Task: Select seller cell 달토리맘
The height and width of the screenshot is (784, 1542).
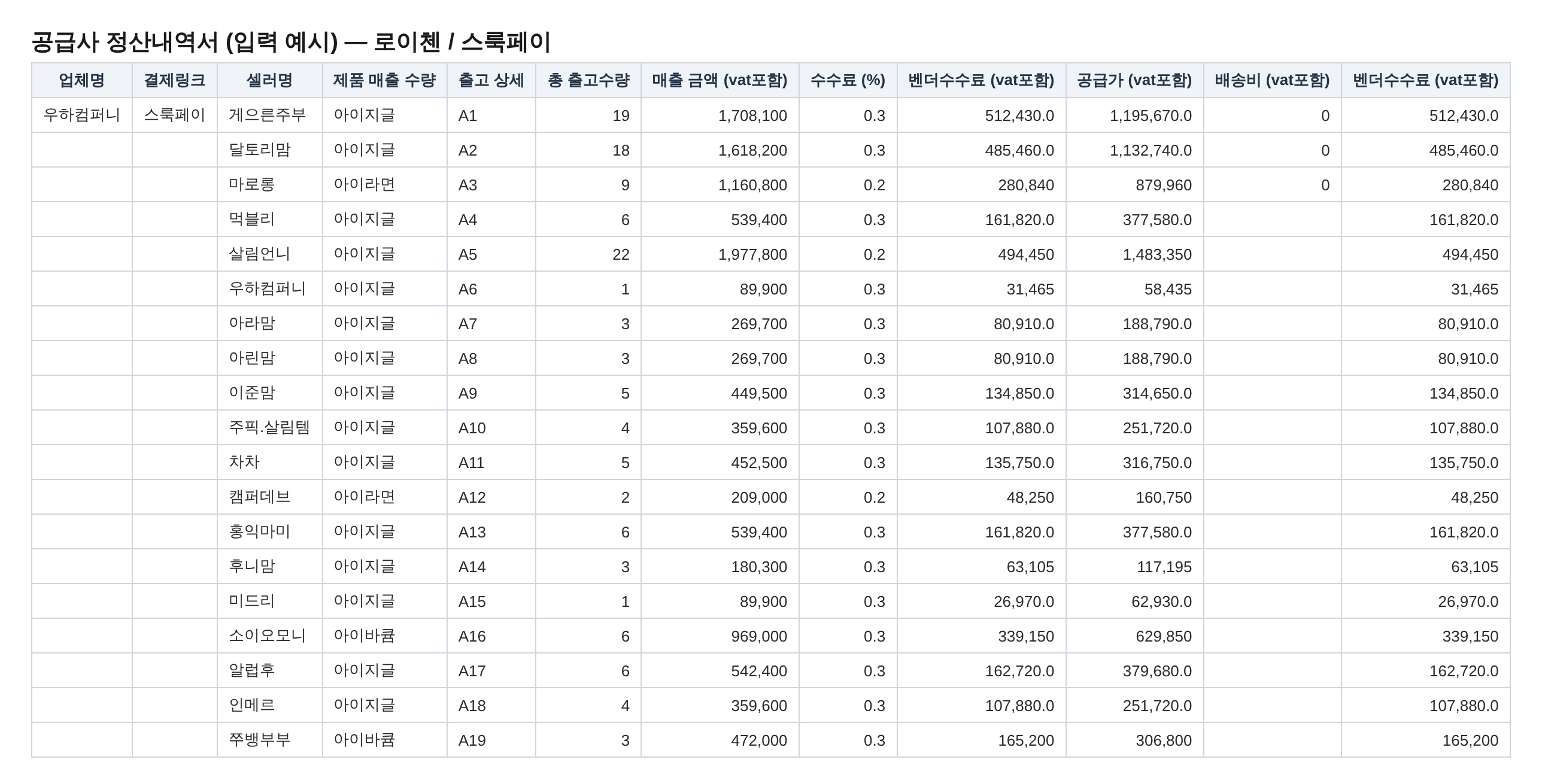Action: [x=270, y=150]
